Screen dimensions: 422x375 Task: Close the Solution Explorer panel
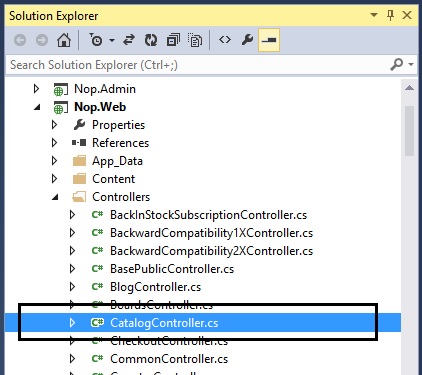click(x=407, y=15)
